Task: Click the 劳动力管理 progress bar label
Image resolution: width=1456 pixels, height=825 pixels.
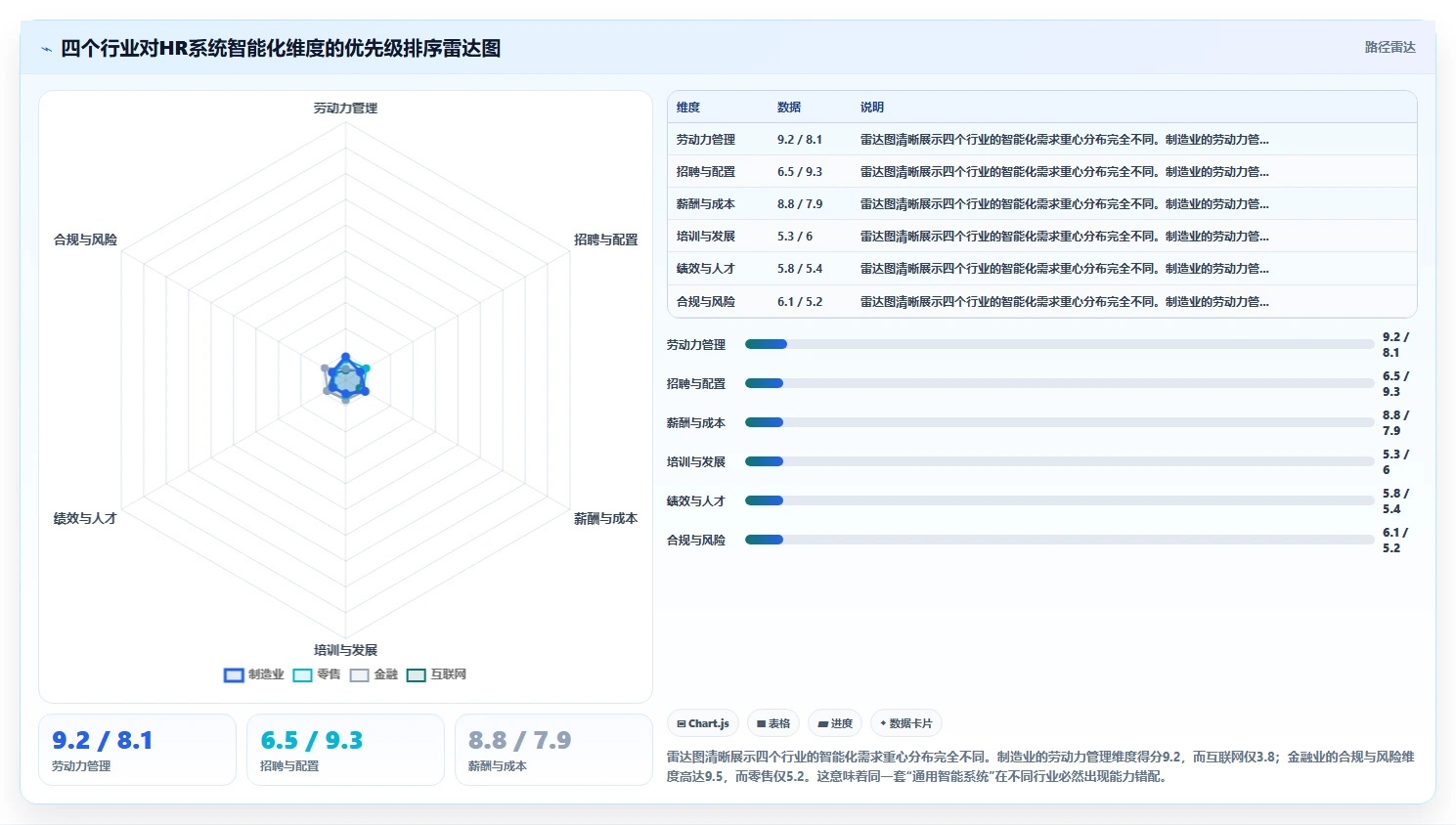Action: point(696,345)
